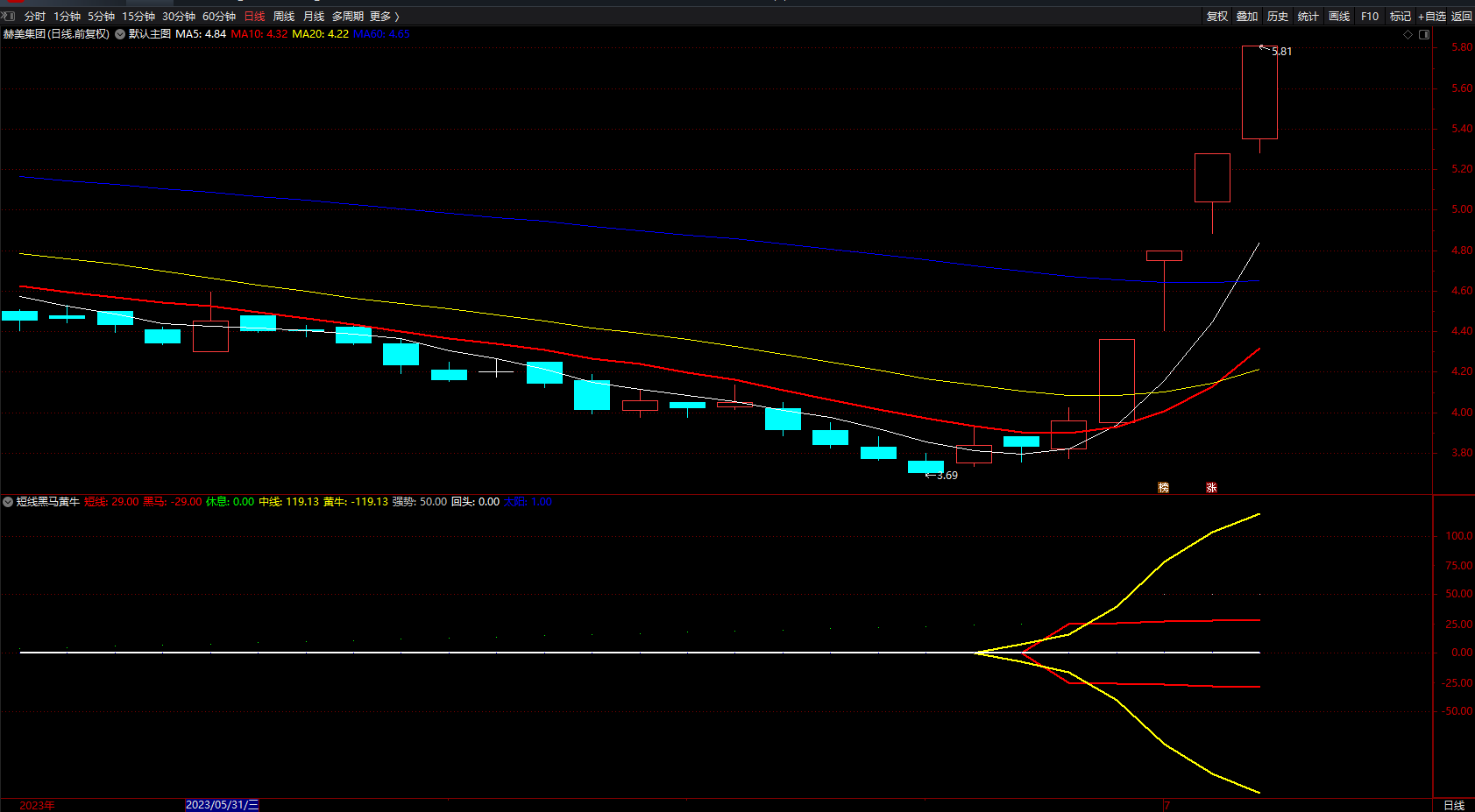The image size is (1475, 812).
Task: Toggle the right side panel icon
Action: pos(1424,35)
